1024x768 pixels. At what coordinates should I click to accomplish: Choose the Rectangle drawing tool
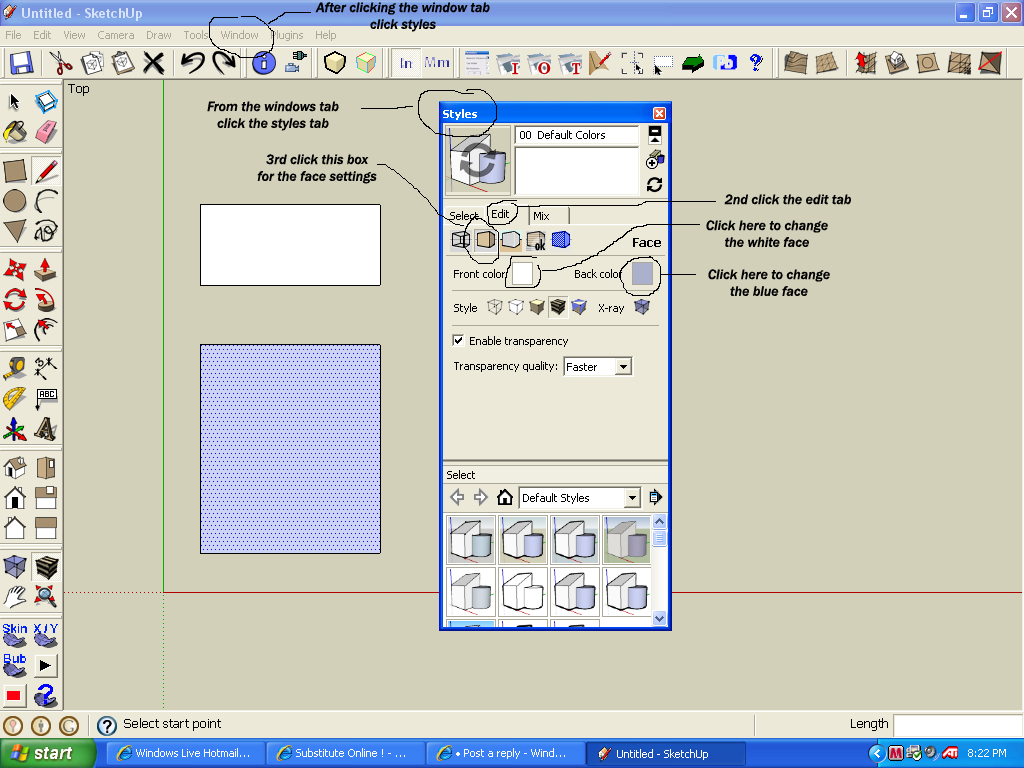[x=15, y=170]
